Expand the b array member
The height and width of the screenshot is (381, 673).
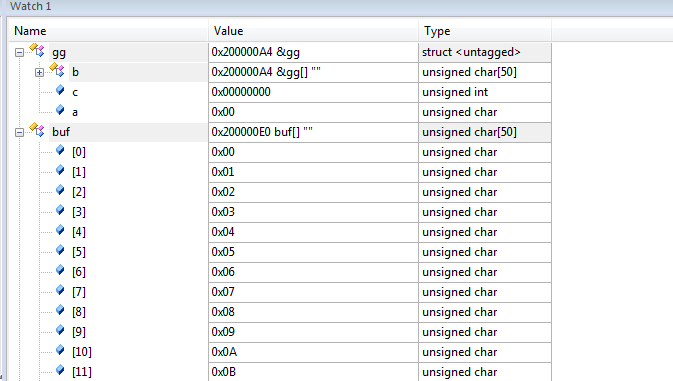(x=39, y=73)
